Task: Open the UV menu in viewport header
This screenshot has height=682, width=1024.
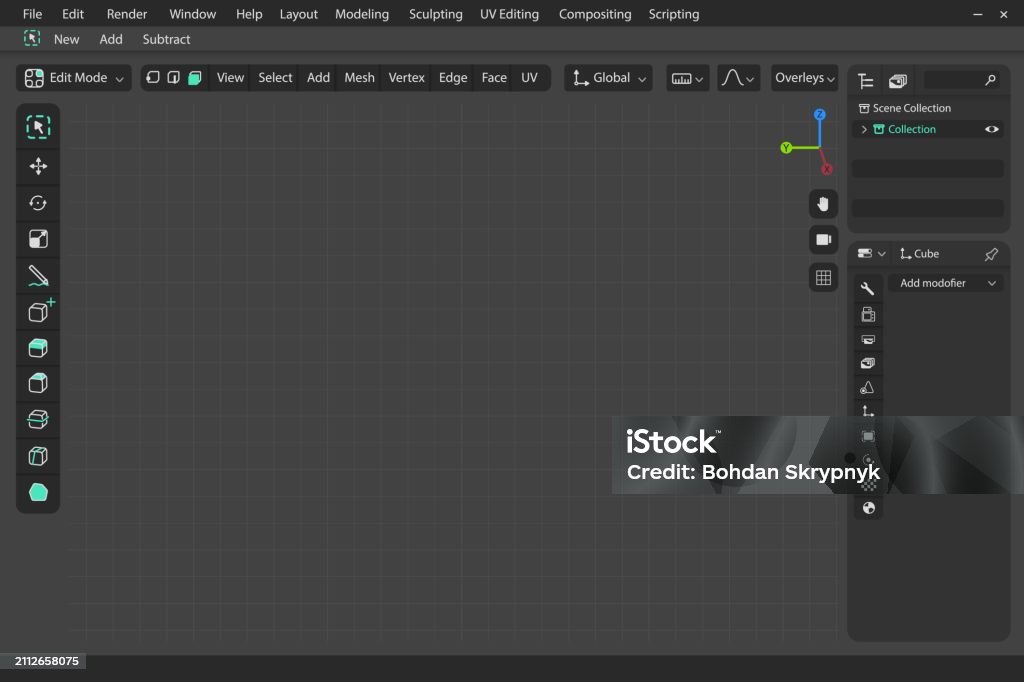Action: click(x=529, y=78)
